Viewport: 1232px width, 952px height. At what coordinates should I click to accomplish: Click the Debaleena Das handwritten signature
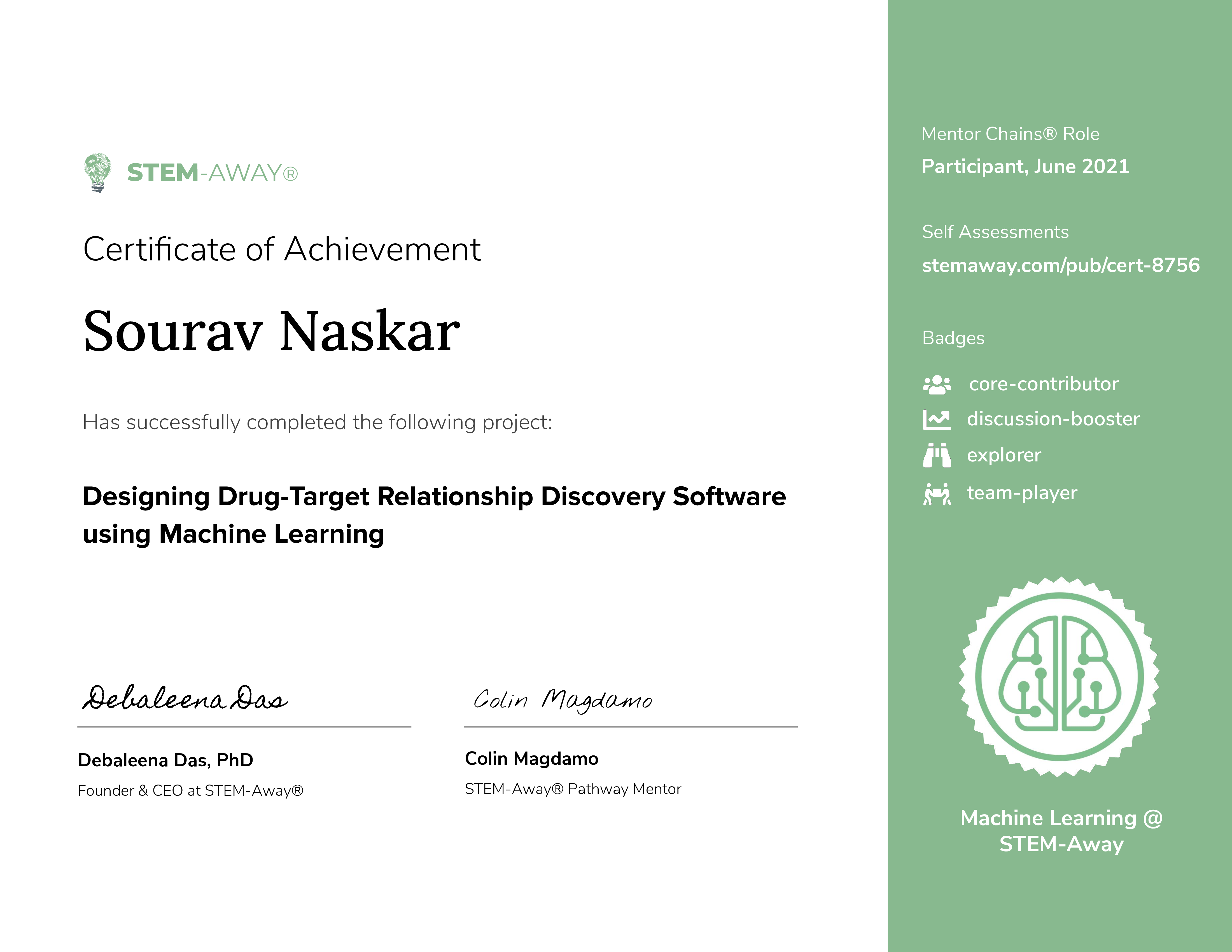[185, 698]
